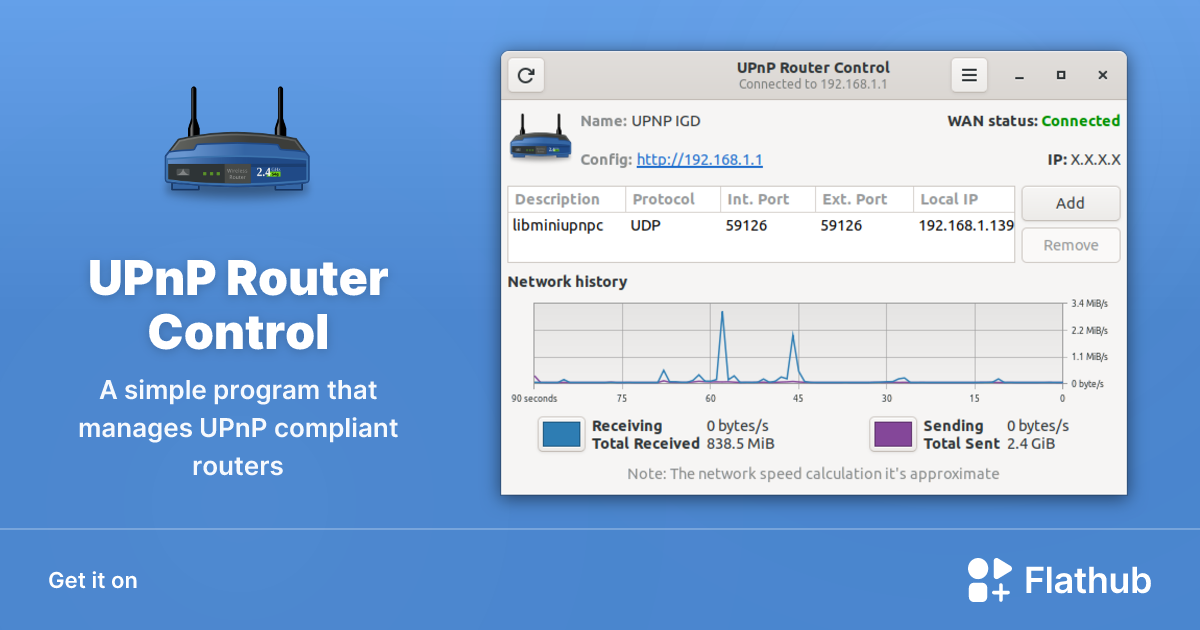Open the hamburger menu
The height and width of the screenshot is (630, 1200).
pyautogui.click(x=968, y=74)
